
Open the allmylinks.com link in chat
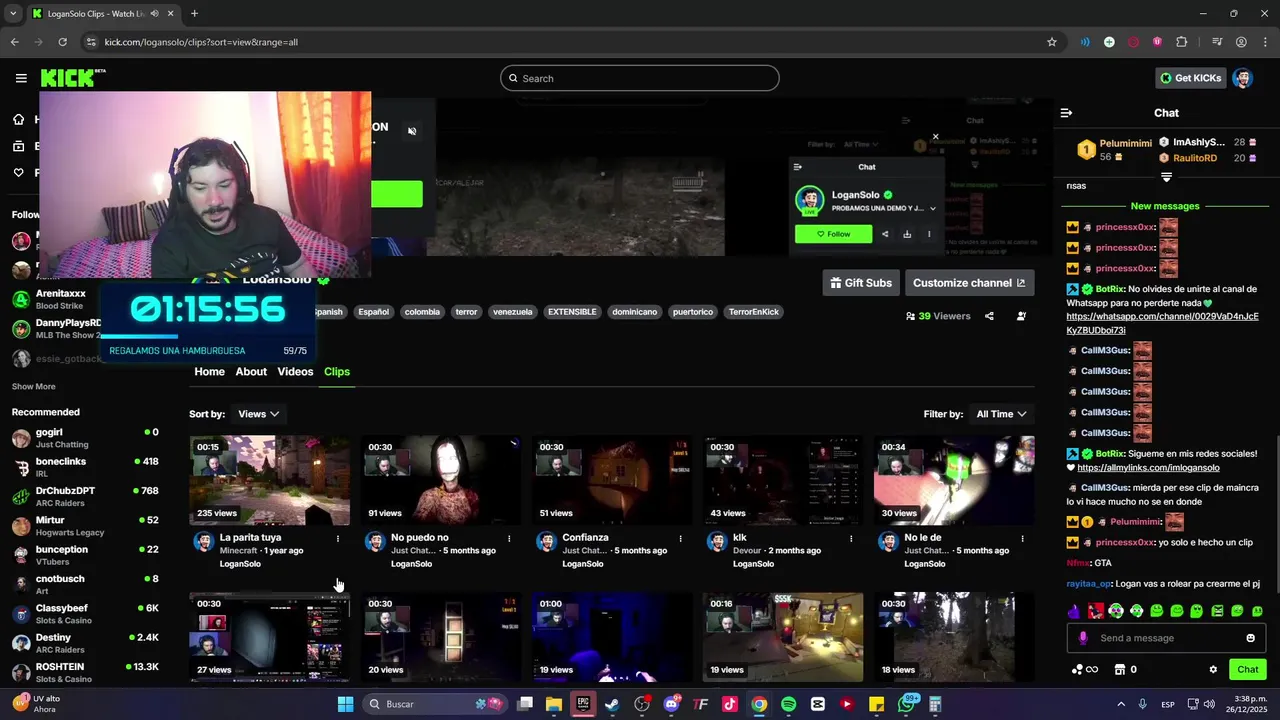1148,467
